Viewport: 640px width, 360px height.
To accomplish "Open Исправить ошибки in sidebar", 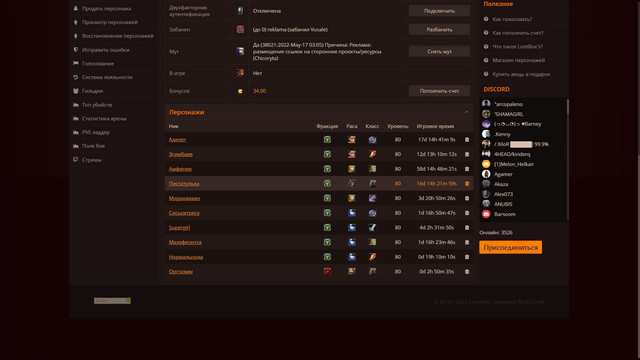I will click(x=106, y=50).
